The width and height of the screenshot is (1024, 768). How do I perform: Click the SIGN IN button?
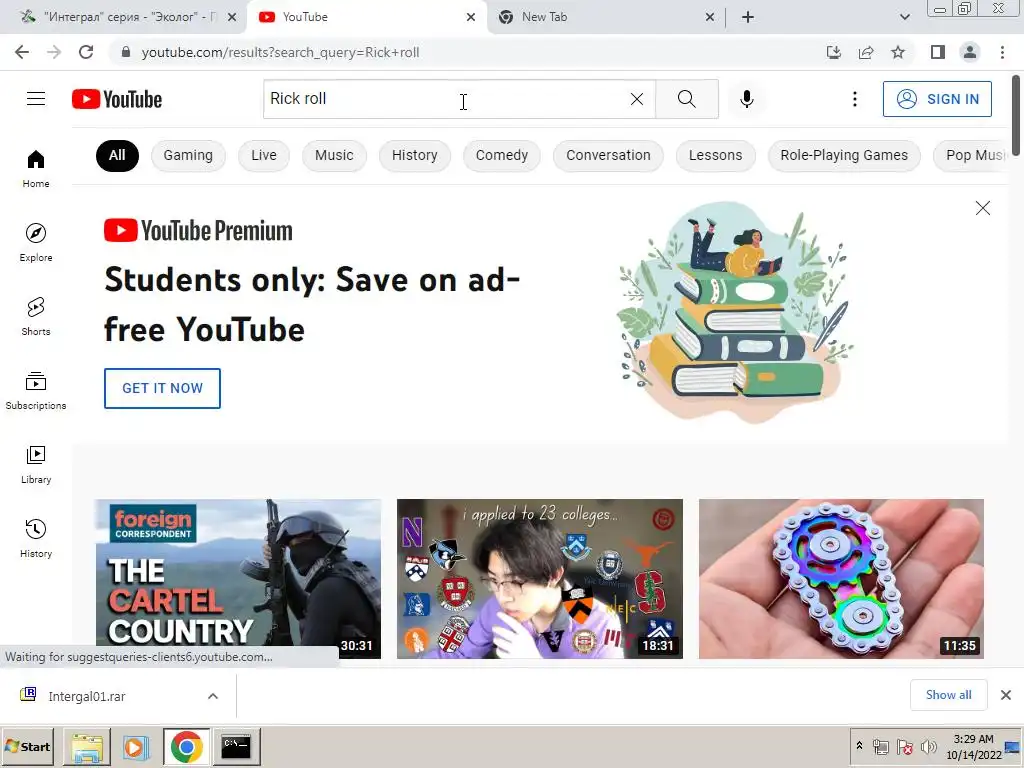pos(937,99)
